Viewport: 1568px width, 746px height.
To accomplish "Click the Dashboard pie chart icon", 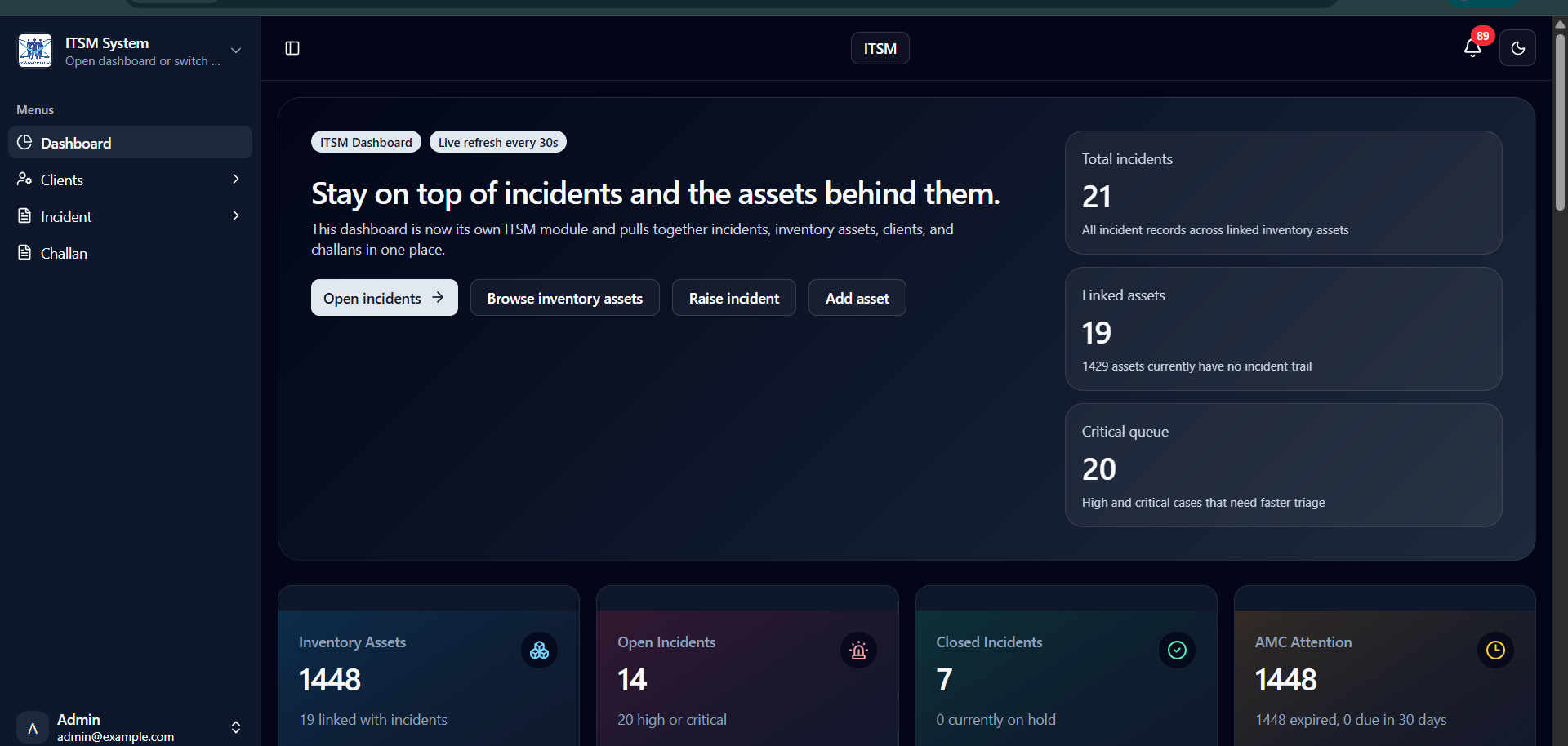I will pos(24,142).
